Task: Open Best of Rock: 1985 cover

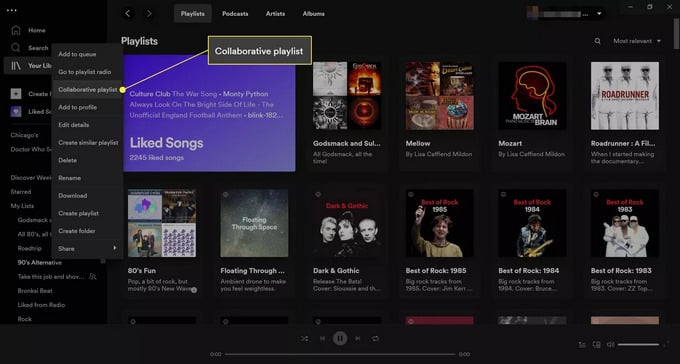Action: pos(440,223)
